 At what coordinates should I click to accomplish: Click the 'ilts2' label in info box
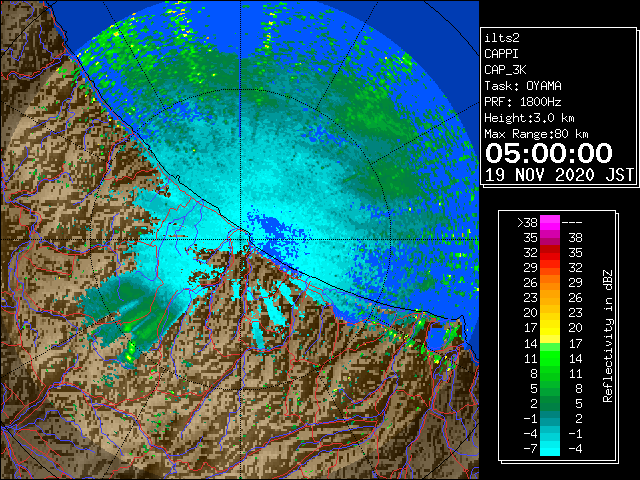[502, 38]
